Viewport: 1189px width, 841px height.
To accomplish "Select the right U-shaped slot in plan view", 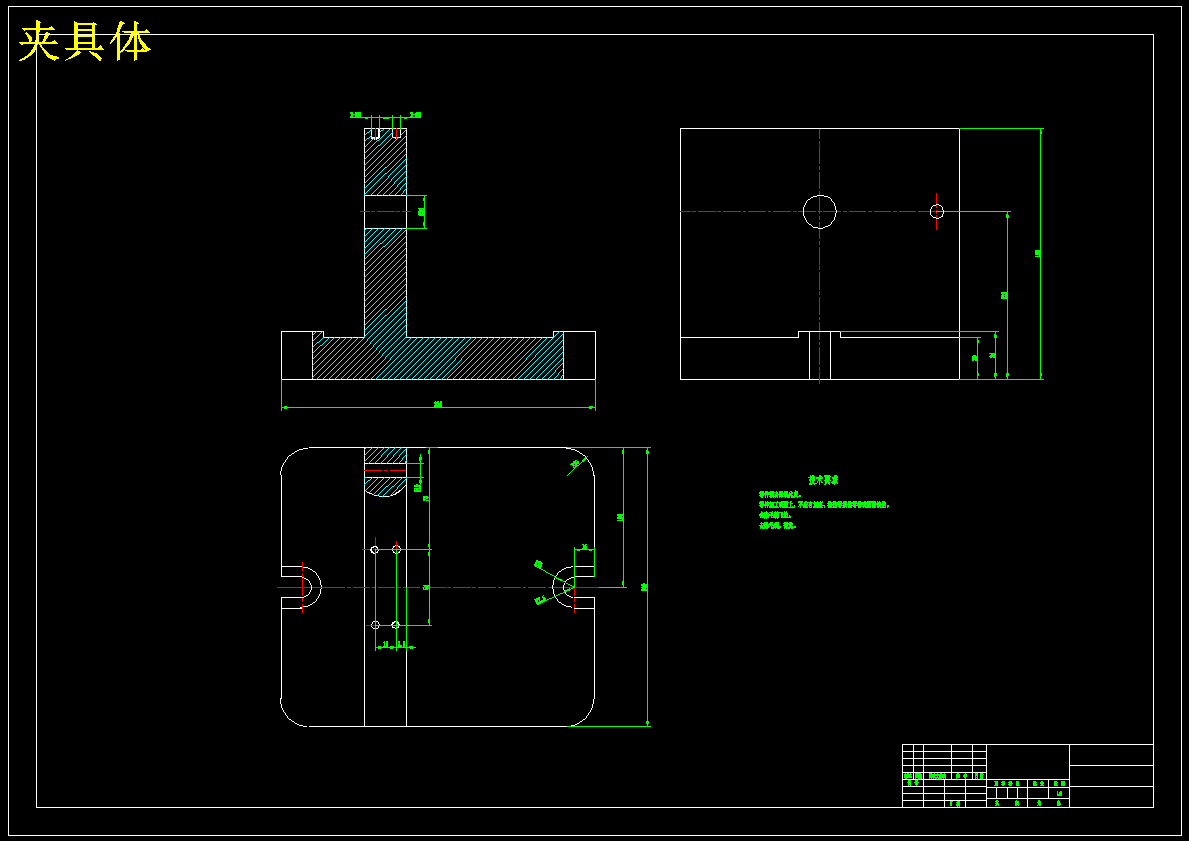I will point(573,587).
